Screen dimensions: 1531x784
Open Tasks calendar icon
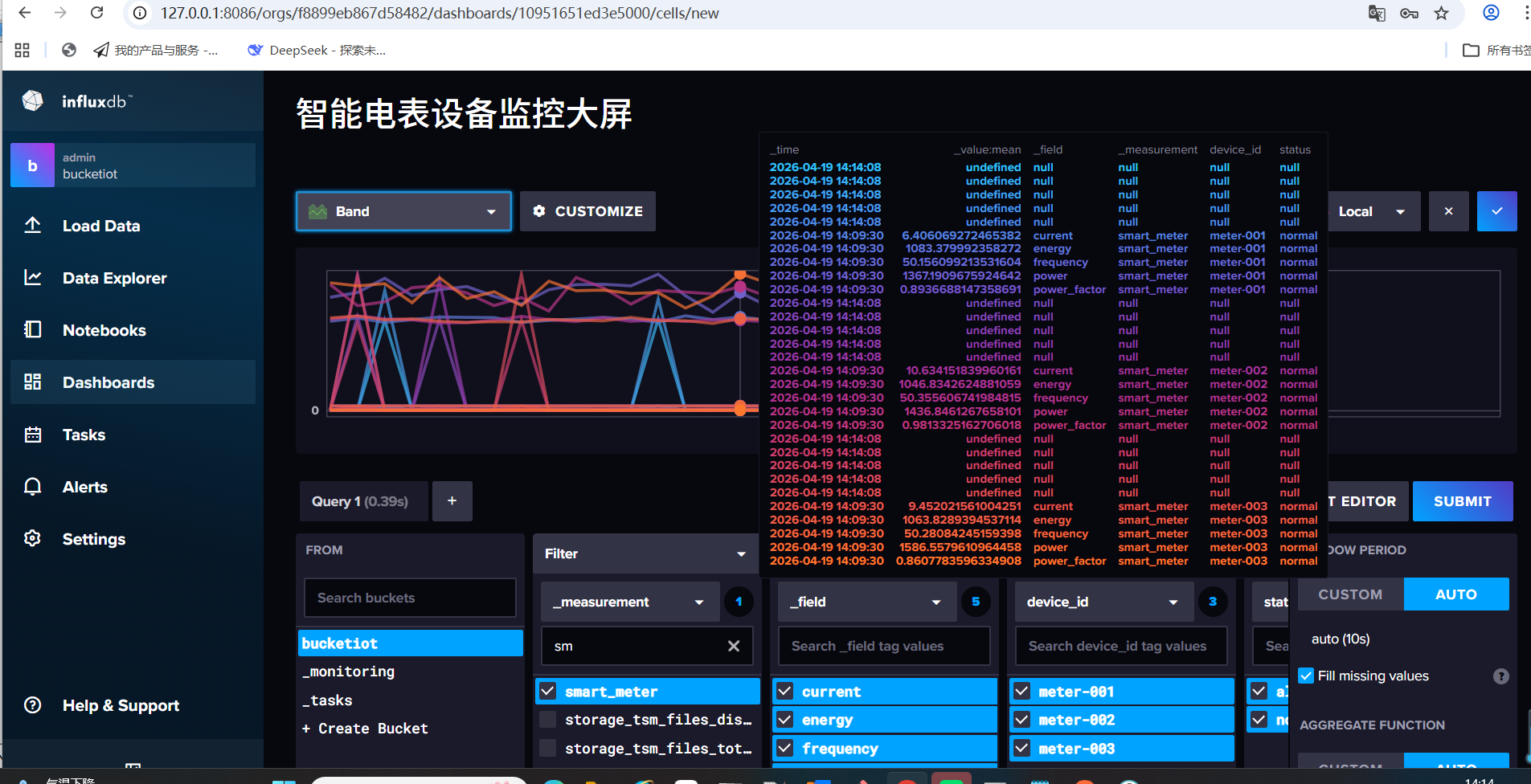33,434
